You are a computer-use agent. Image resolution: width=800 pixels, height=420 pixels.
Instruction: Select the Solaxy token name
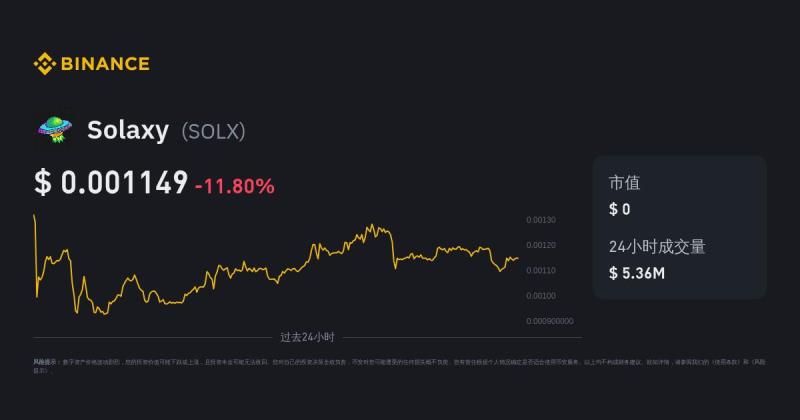click(x=128, y=130)
